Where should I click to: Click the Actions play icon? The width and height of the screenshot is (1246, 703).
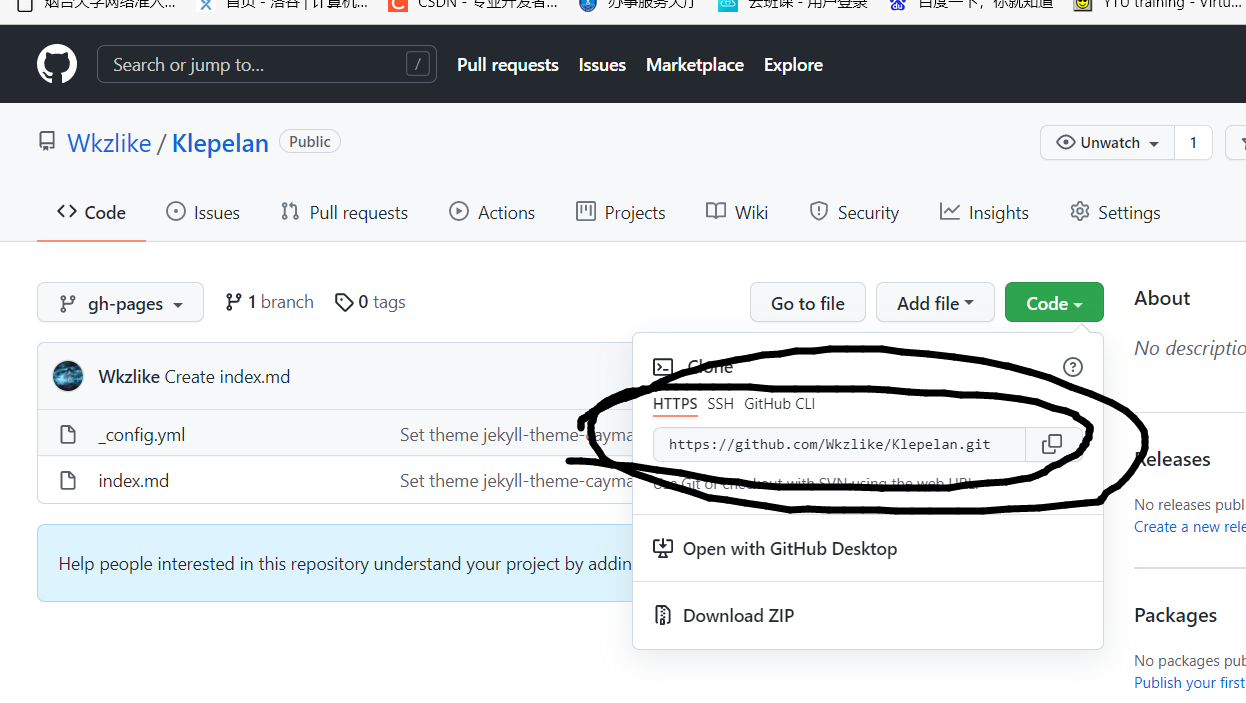click(x=459, y=211)
